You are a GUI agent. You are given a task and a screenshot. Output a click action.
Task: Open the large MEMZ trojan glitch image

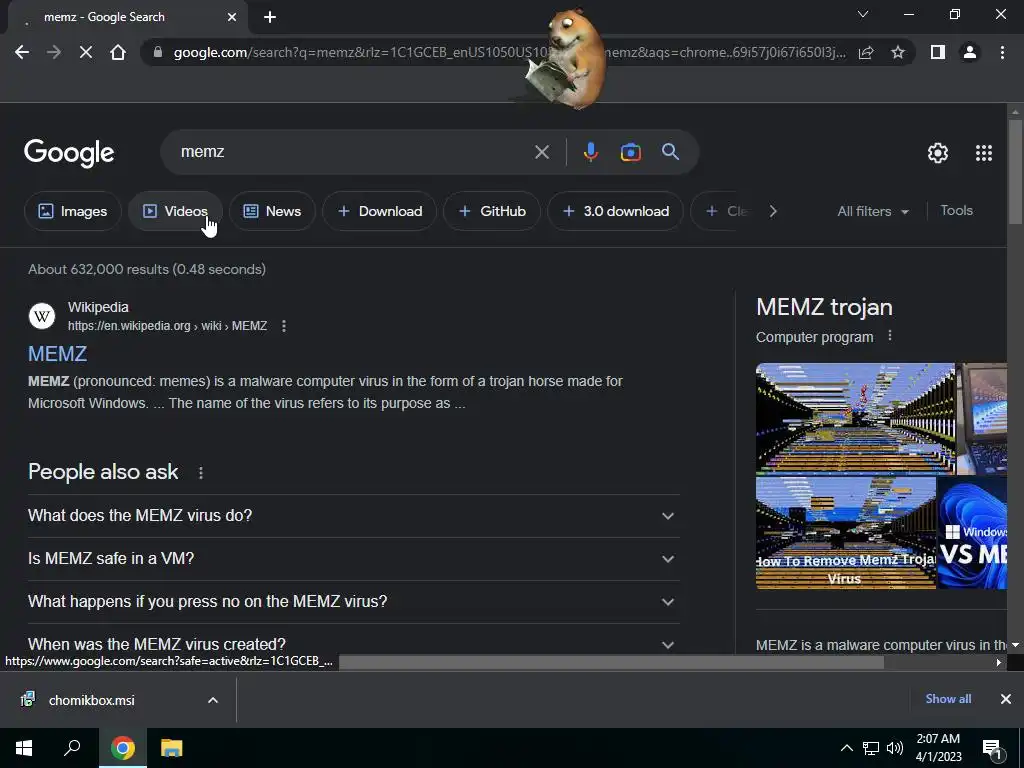point(855,419)
